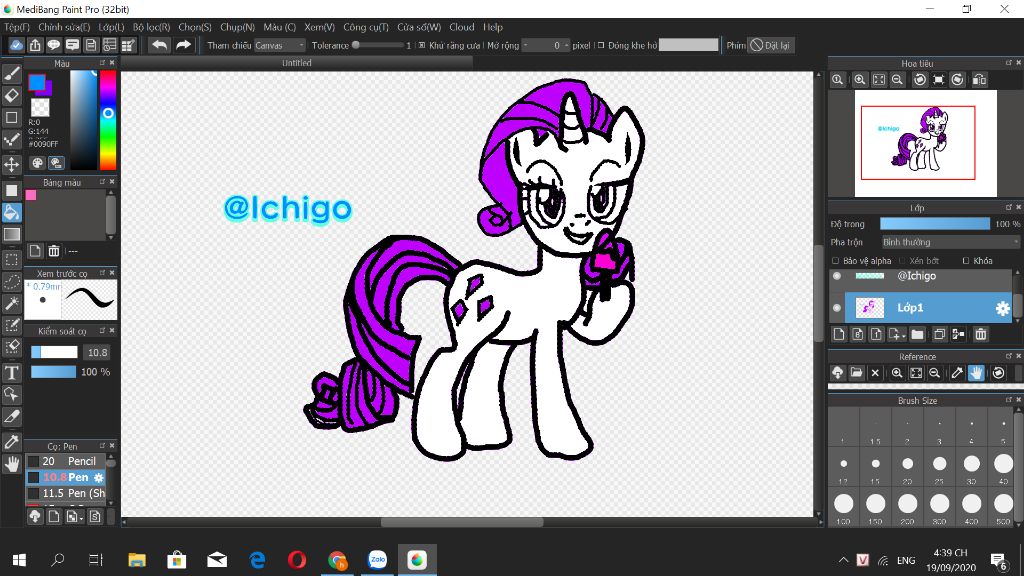Click the Undo arrow in toolbar
This screenshot has width=1024, height=576.
(159, 45)
